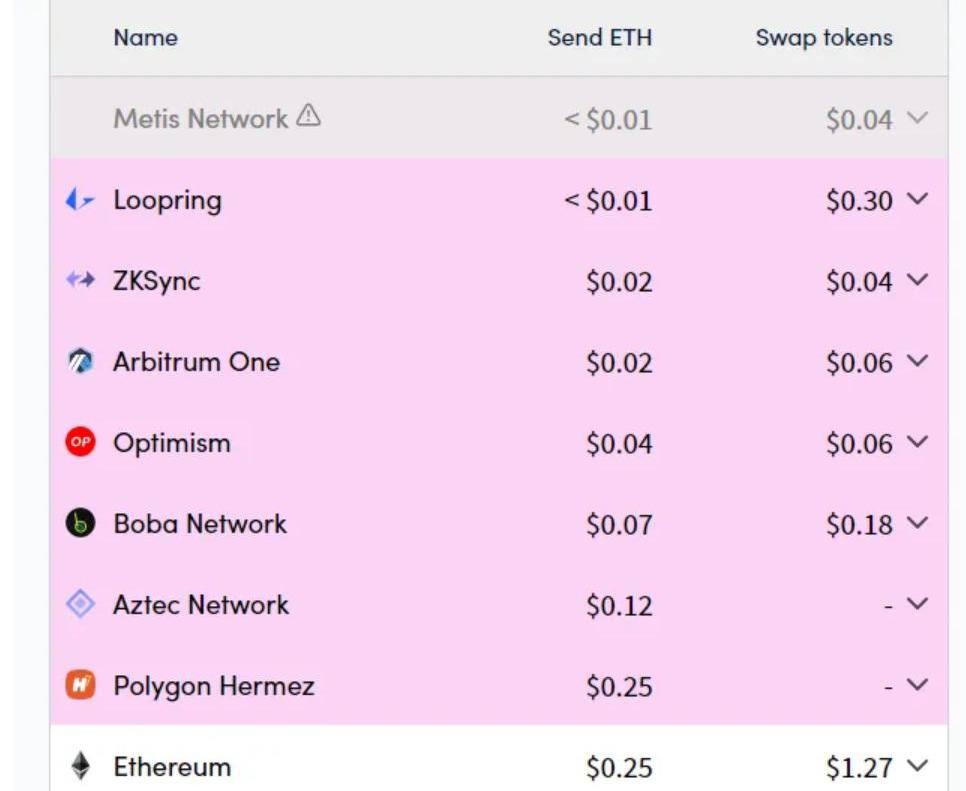Expand the Polygon Hermez row chevron

(x=917, y=685)
